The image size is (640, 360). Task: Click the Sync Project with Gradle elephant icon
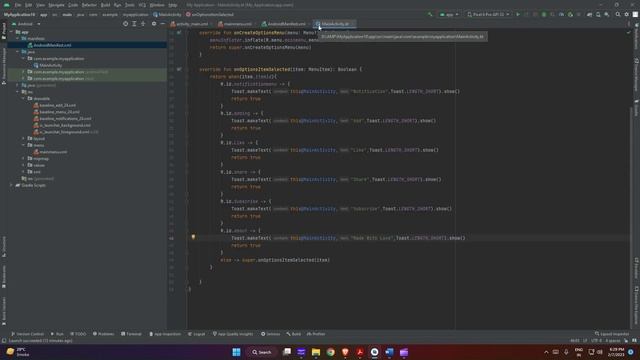589,14
